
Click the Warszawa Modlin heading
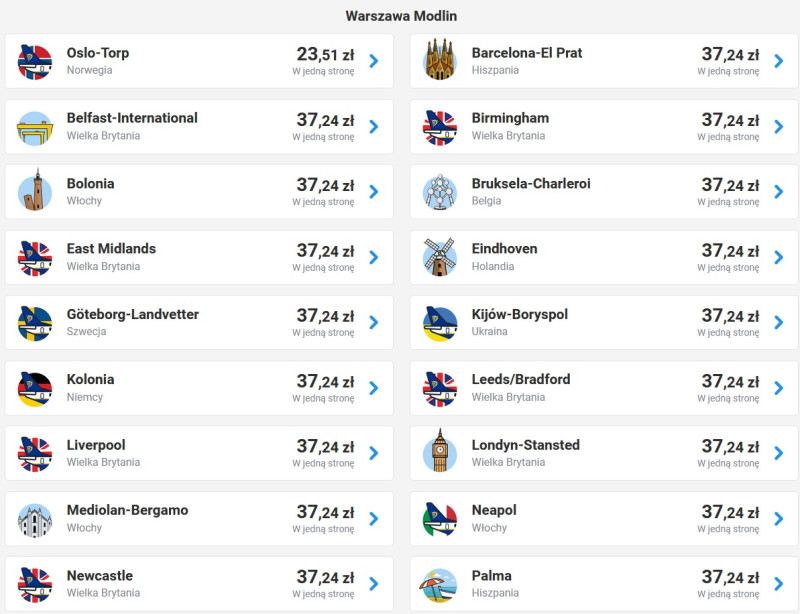[x=401, y=16]
